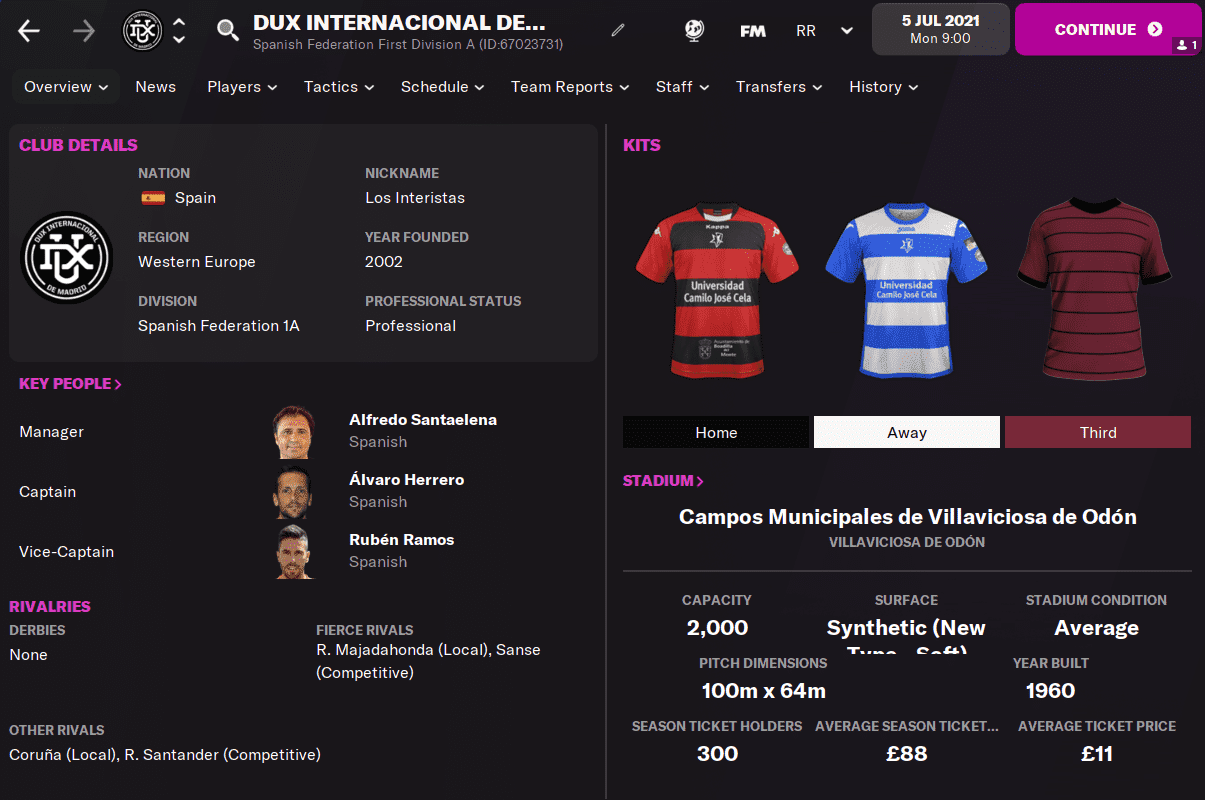Viewport: 1205px width, 800px height.
Task: Expand the Transfers dropdown menu
Action: click(x=779, y=87)
